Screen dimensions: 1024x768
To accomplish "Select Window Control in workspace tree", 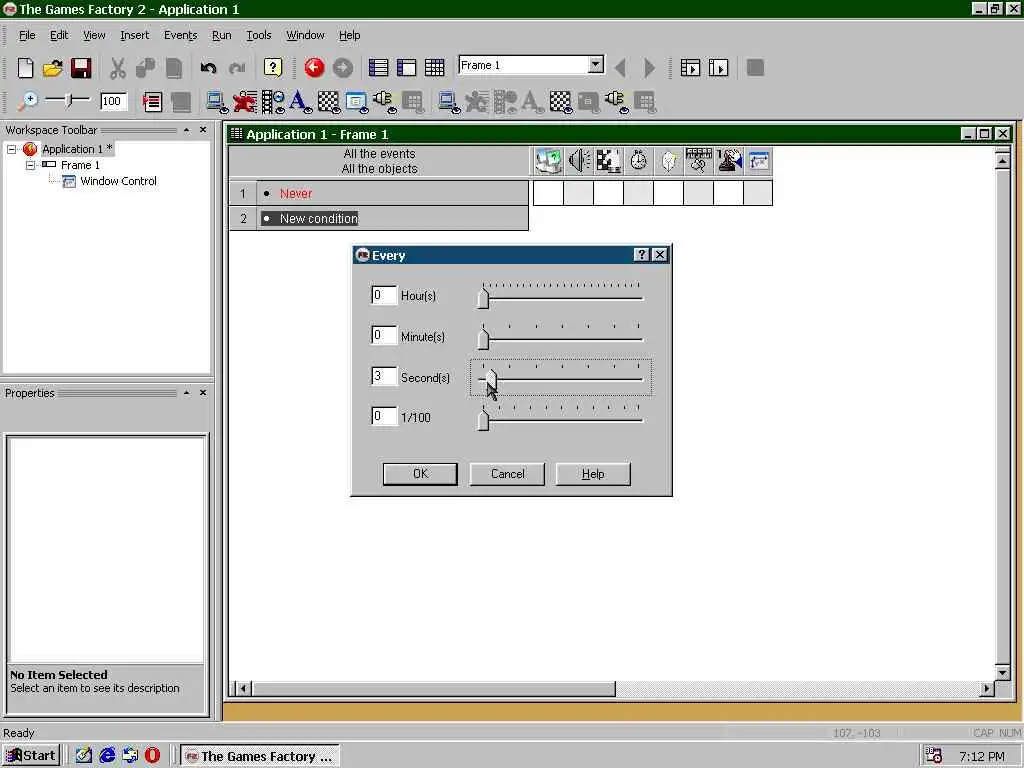I will point(118,182).
